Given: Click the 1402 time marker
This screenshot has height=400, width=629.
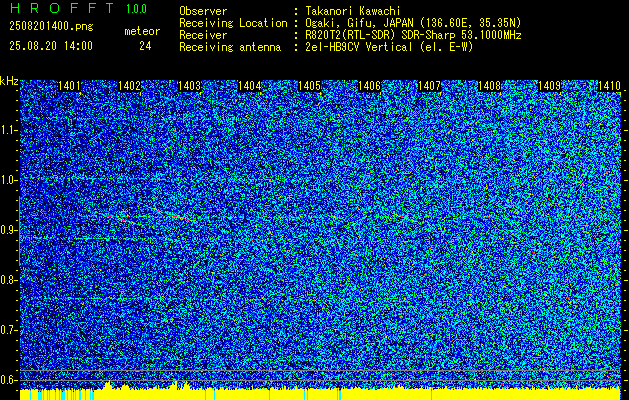Looking at the screenshot, I should [x=130, y=86].
